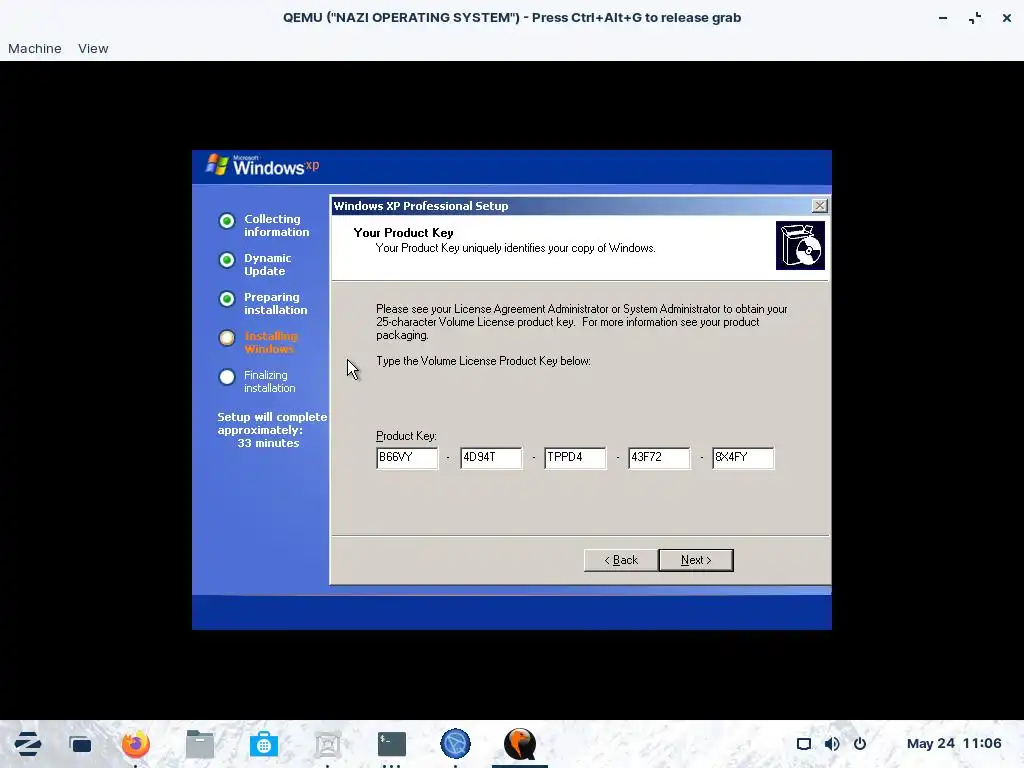Screen dimensions: 1024x768
Task: Open the Terminal from the taskbar
Action: [392, 744]
